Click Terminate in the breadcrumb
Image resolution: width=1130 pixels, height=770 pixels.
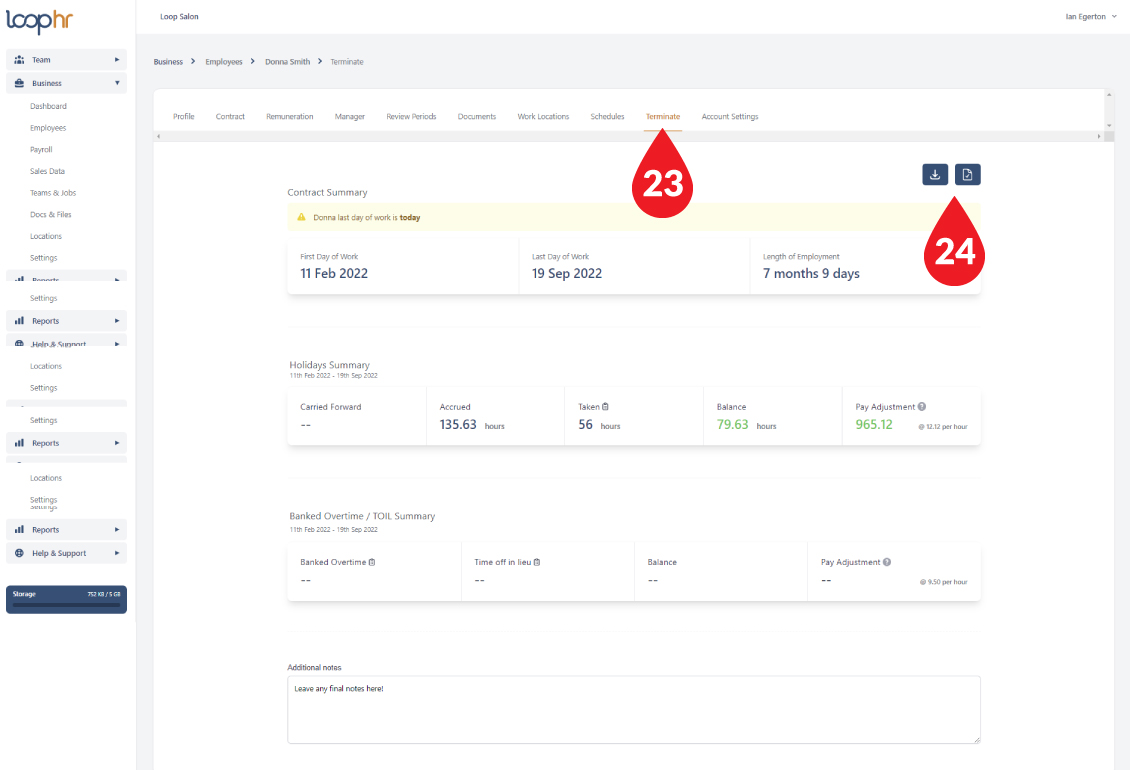click(347, 62)
